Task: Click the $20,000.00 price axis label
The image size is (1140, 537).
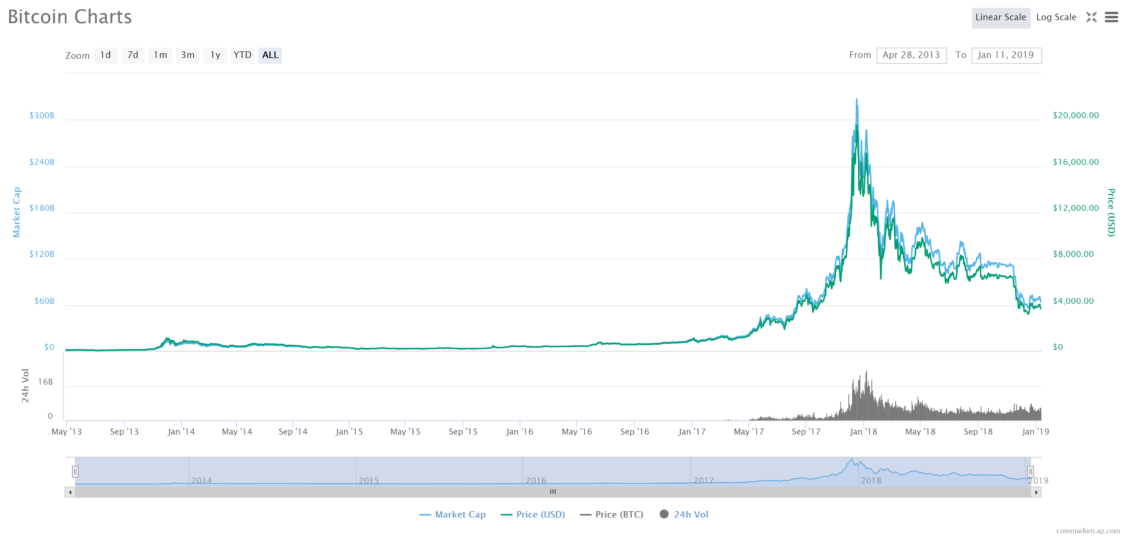Action: point(1075,116)
